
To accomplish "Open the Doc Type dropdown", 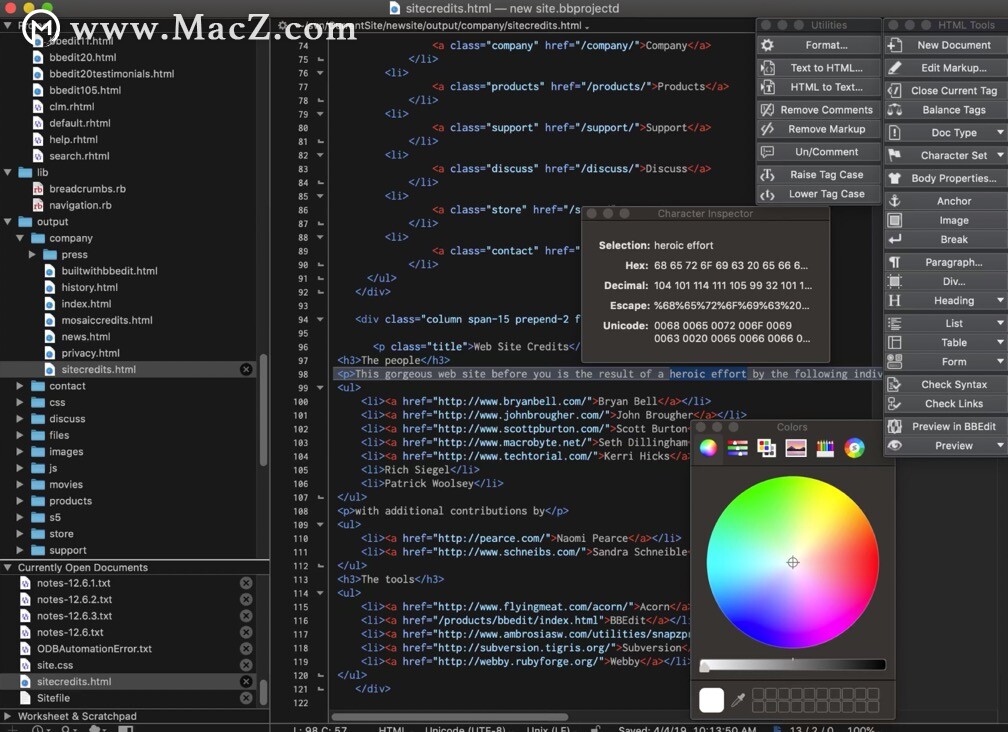I will pos(946,132).
